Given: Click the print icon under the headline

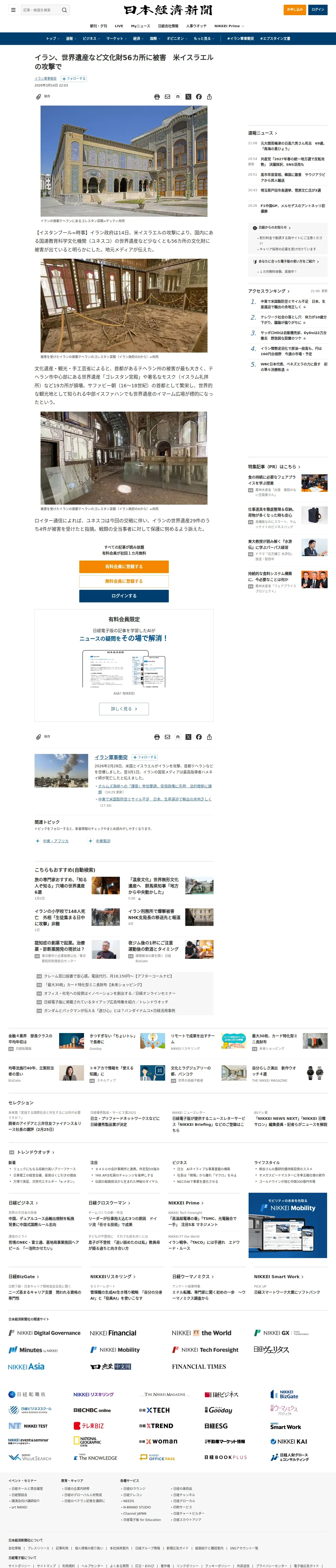Looking at the screenshot, I should coord(157,97).
